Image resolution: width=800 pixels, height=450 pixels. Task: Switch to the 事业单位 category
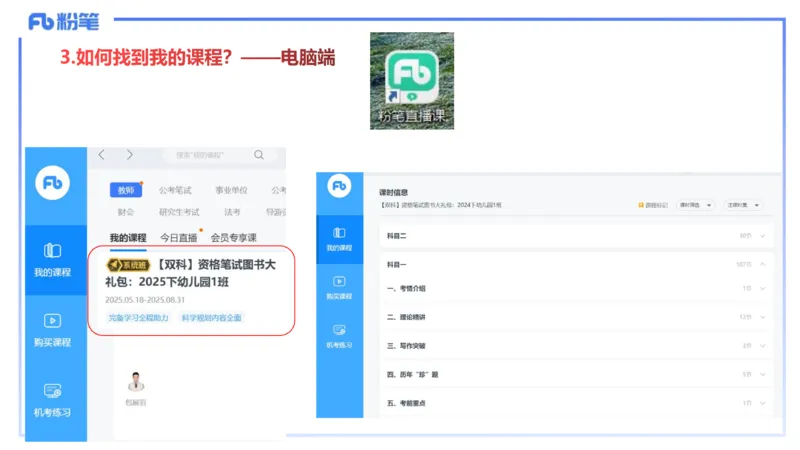(x=231, y=190)
